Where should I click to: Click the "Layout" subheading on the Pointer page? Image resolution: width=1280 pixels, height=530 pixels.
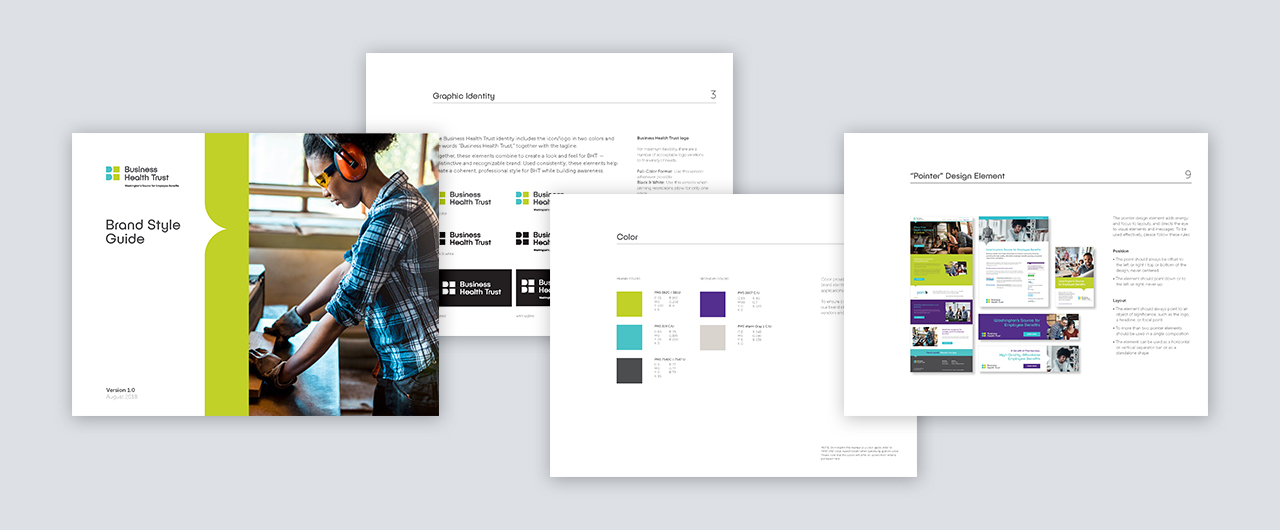(x=1120, y=300)
